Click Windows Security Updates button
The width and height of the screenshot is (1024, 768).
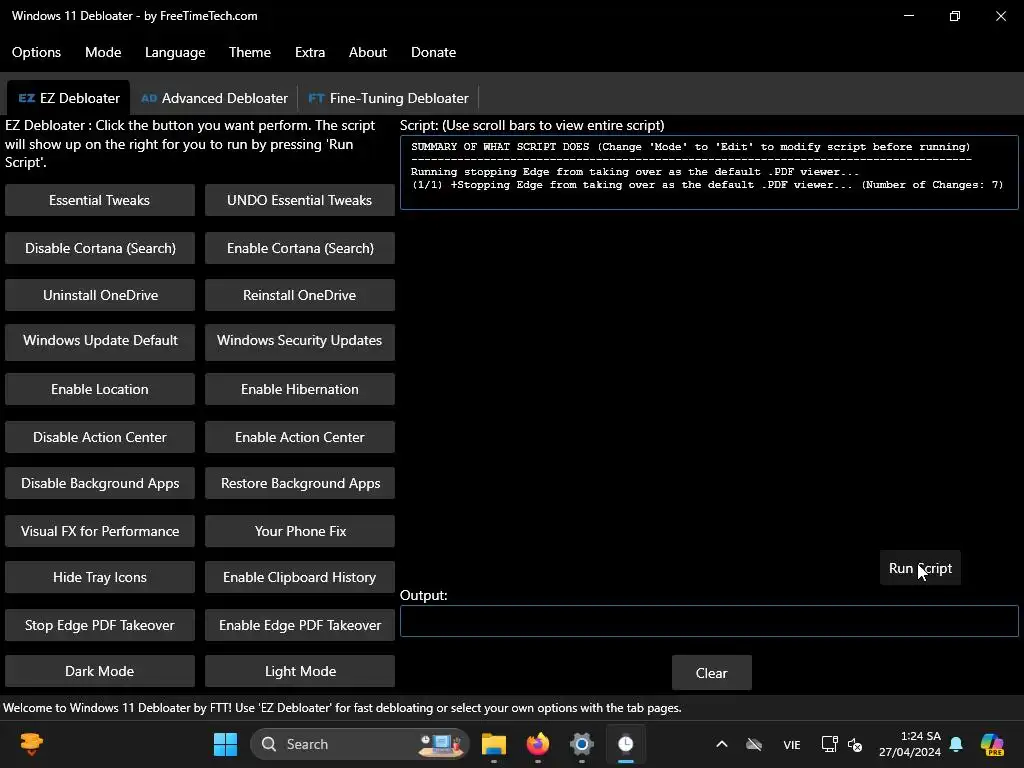click(x=299, y=342)
